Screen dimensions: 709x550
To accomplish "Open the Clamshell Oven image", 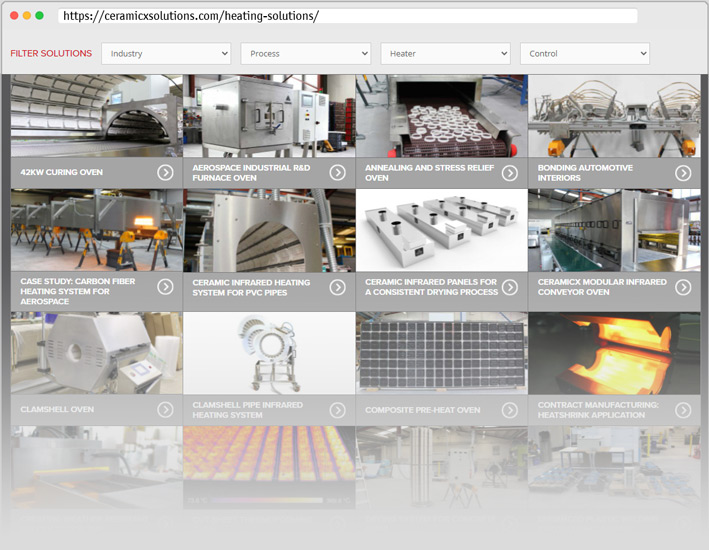I will coord(97,353).
